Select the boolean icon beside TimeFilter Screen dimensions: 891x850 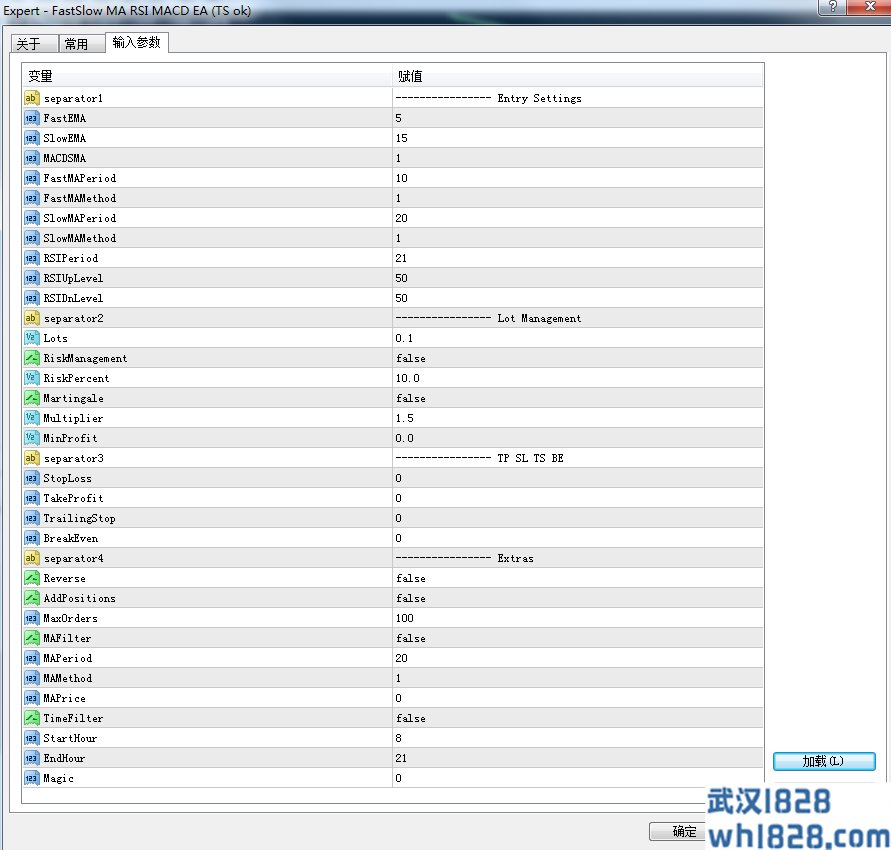(x=31, y=718)
